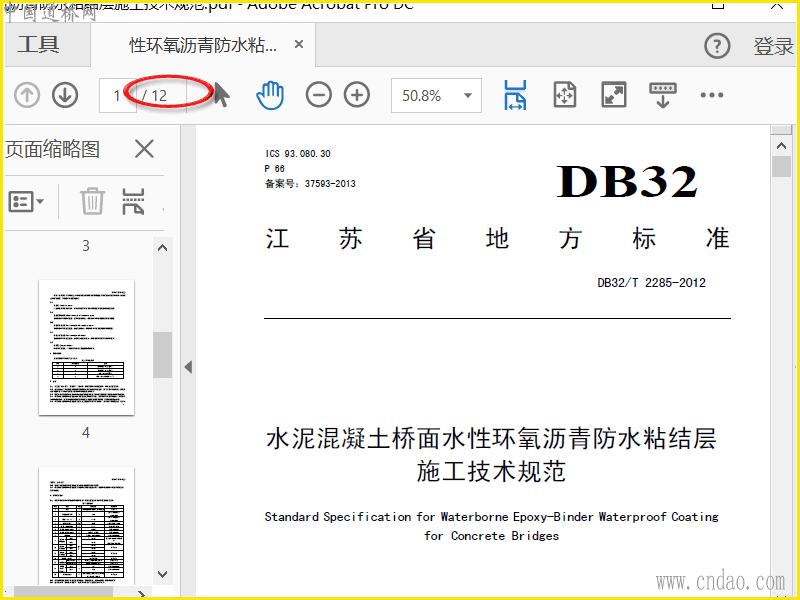Viewport: 800px width, 600px height.
Task: Click the ICS 93.080.30 text
Action: coord(298,154)
